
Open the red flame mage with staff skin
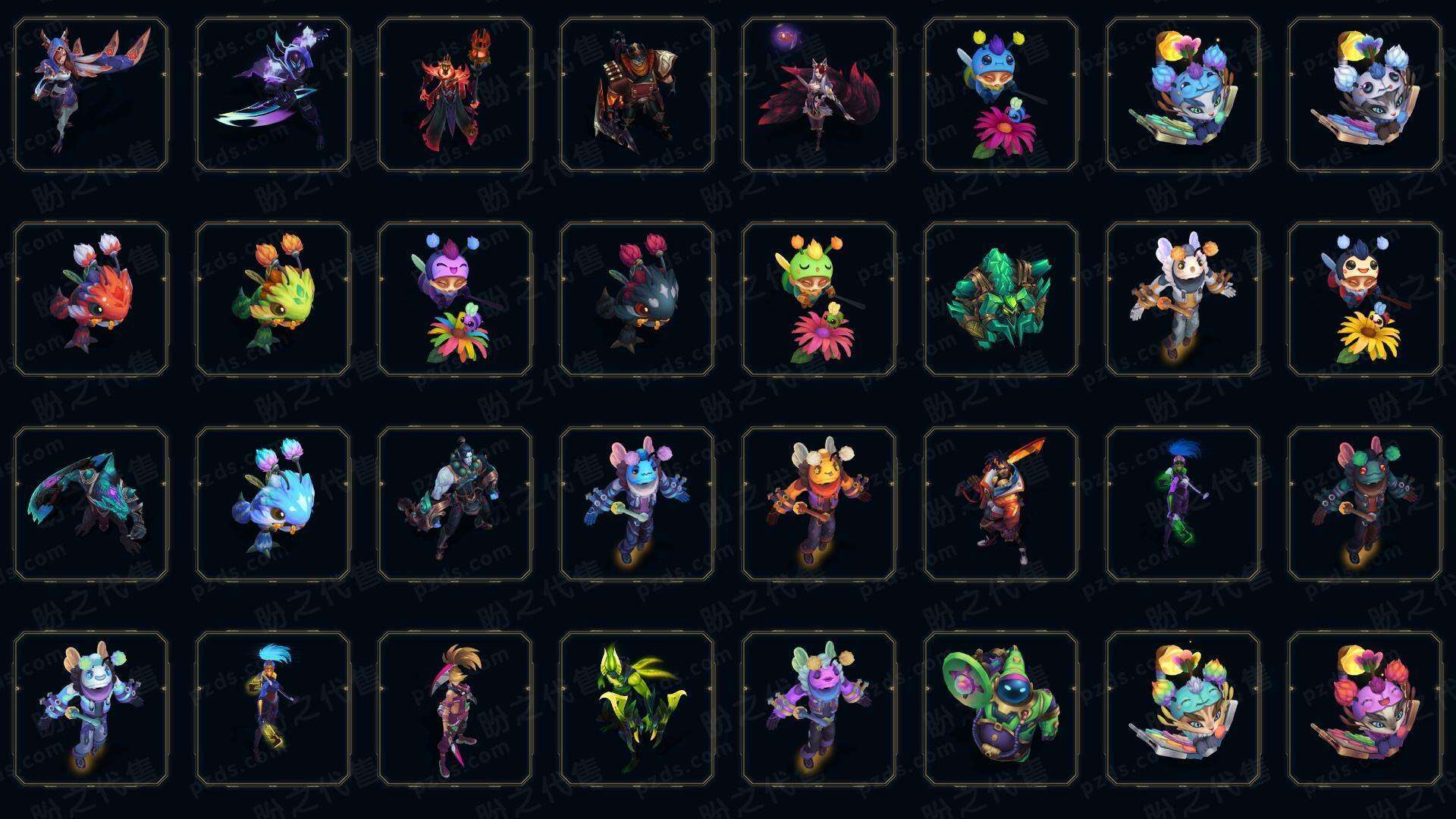455,95
